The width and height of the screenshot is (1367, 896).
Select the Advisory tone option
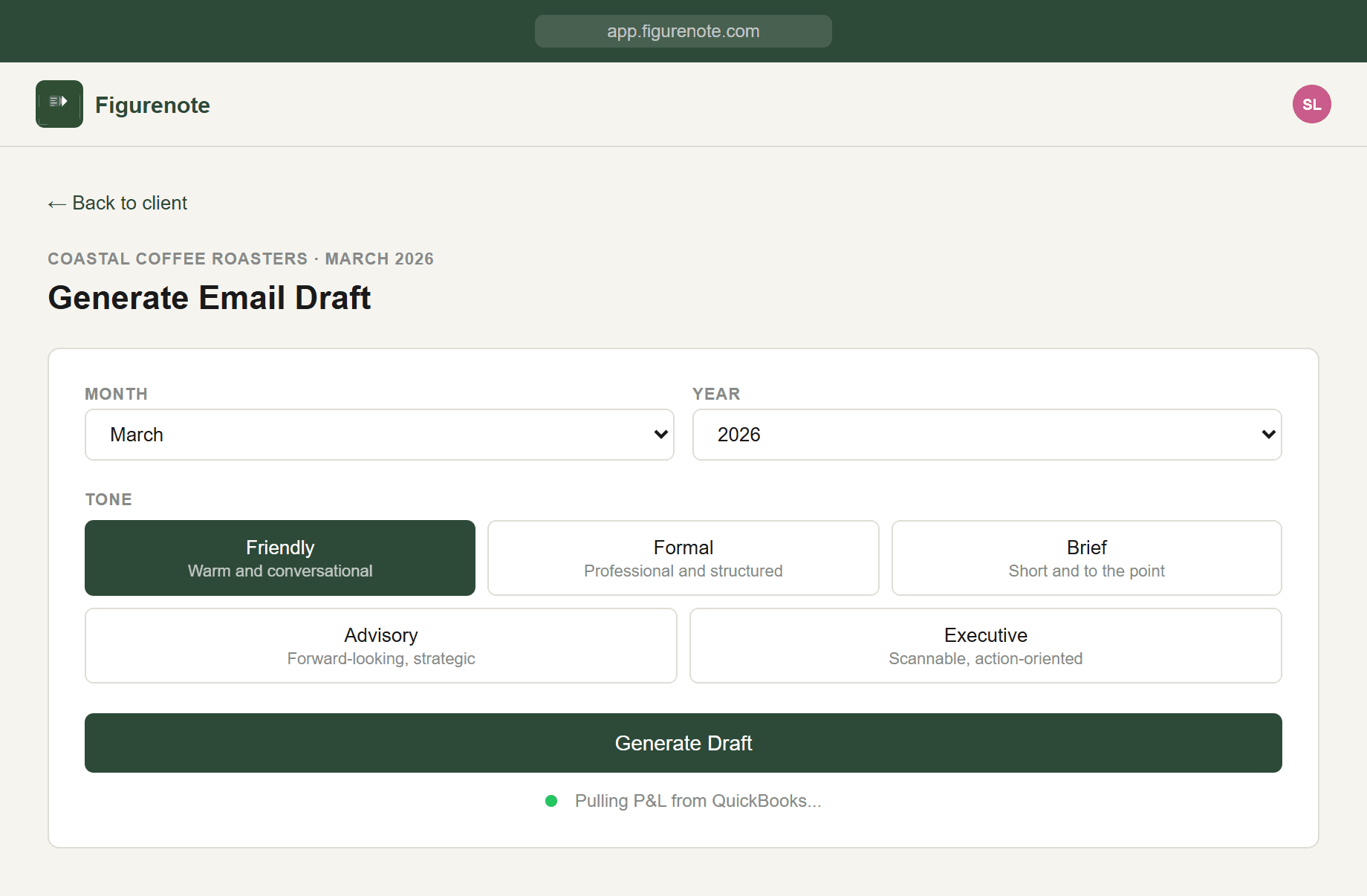pyautogui.click(x=381, y=646)
